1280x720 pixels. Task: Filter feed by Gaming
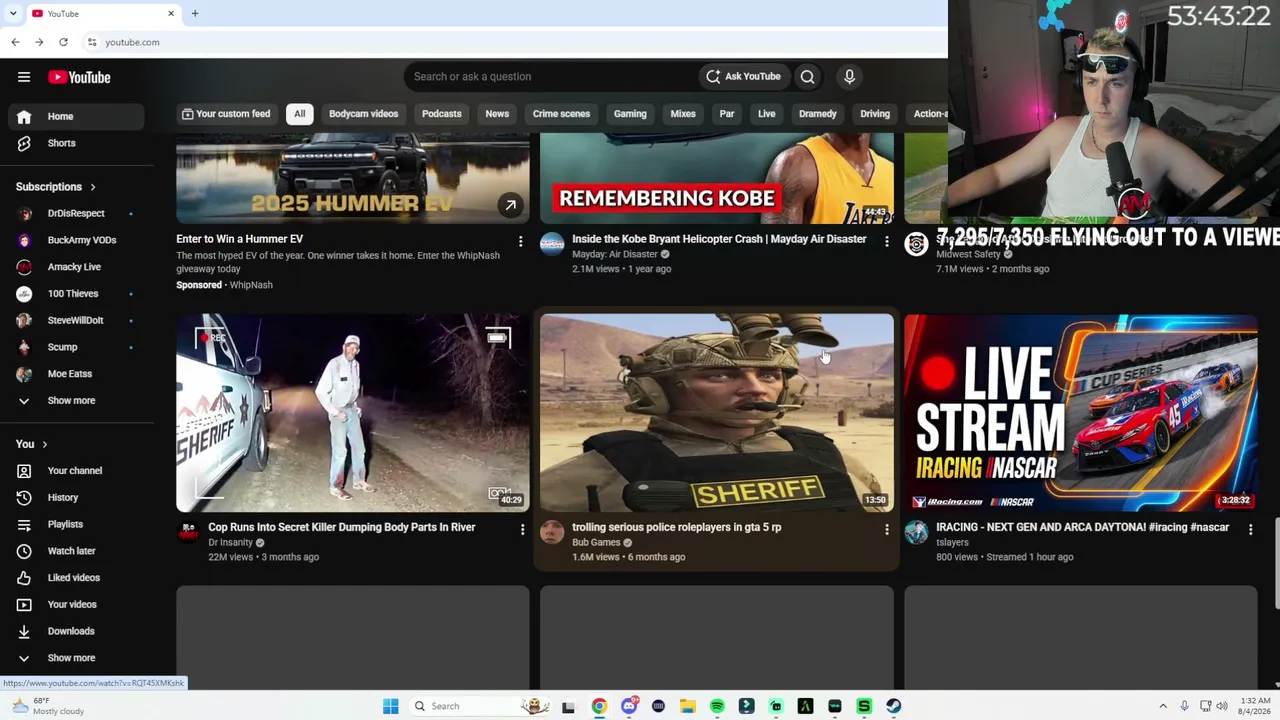630,114
